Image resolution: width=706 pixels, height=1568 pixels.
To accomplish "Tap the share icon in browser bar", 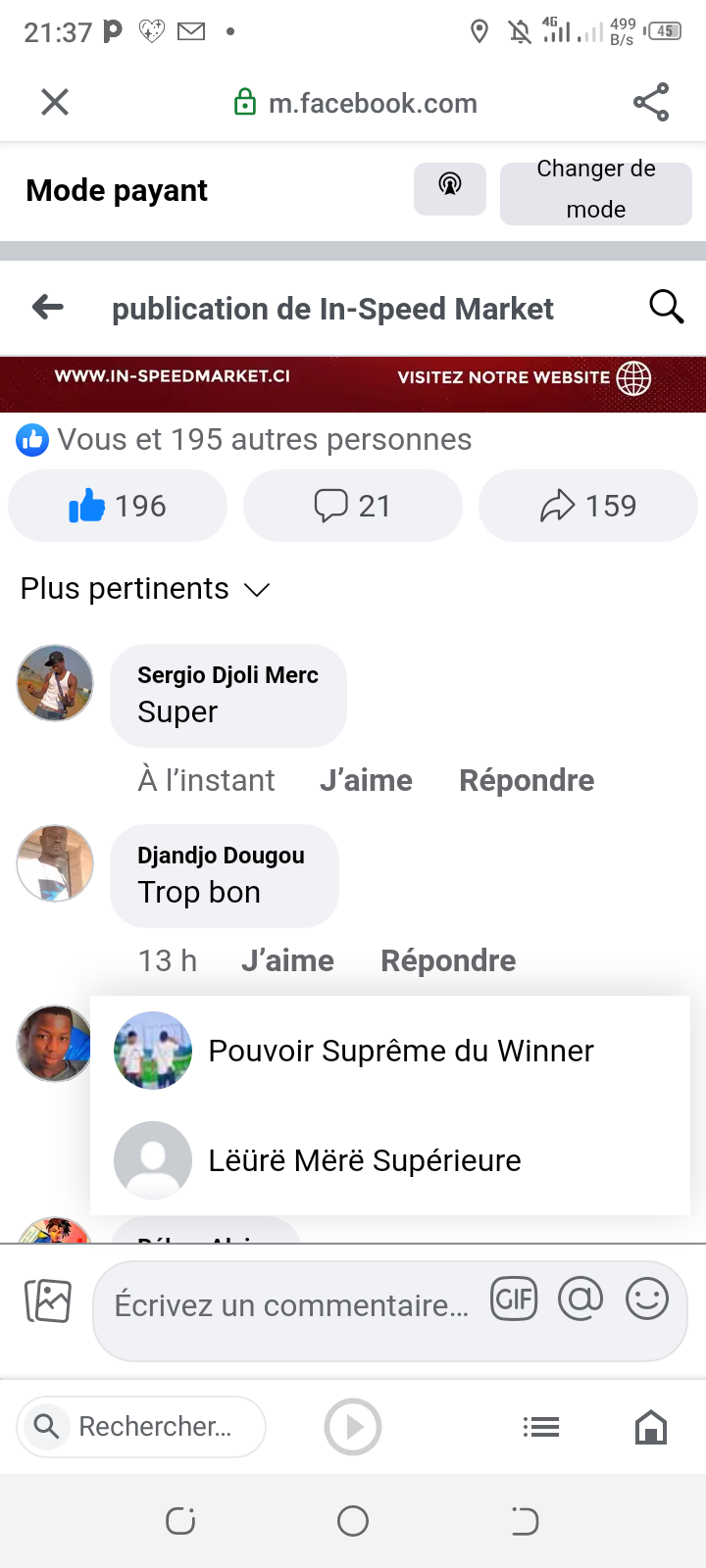I will (x=650, y=102).
